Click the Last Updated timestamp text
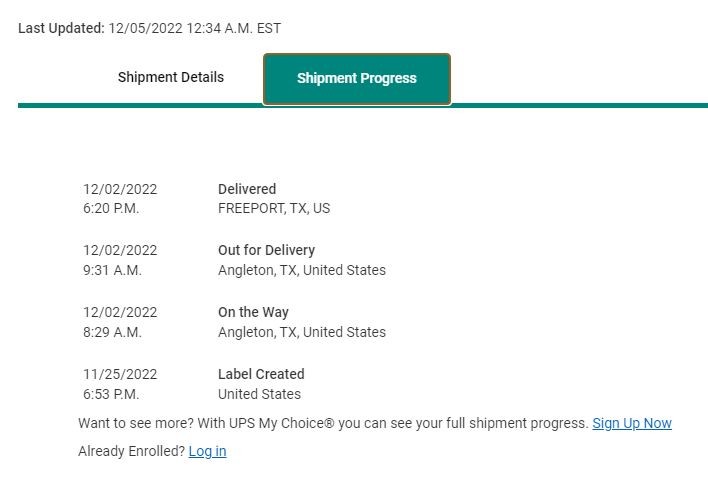The width and height of the screenshot is (708, 491). [x=150, y=29]
